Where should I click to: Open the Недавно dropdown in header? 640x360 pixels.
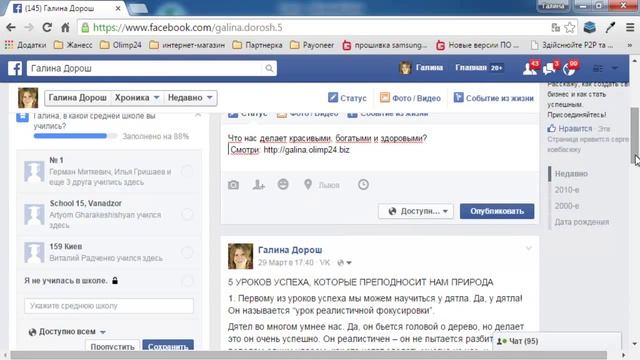[190, 98]
